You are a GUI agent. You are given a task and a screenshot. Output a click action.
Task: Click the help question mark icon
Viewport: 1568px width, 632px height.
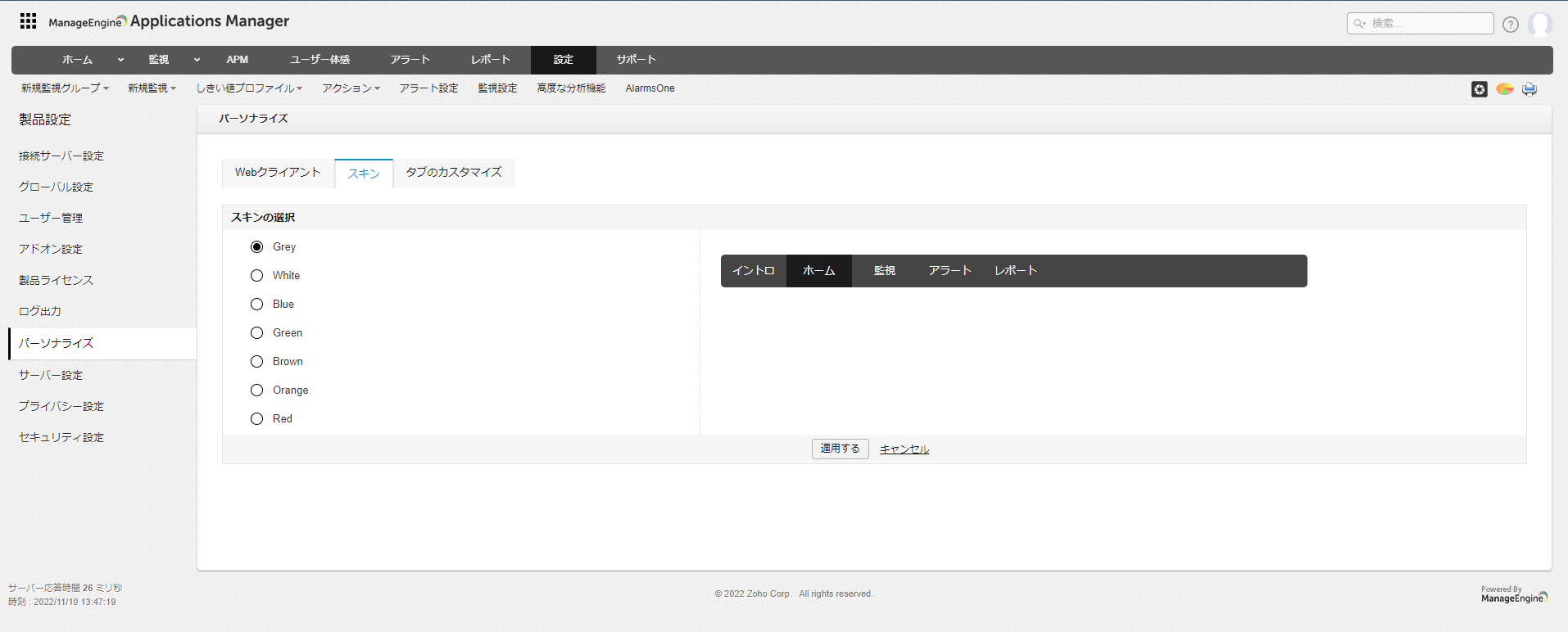click(1511, 25)
